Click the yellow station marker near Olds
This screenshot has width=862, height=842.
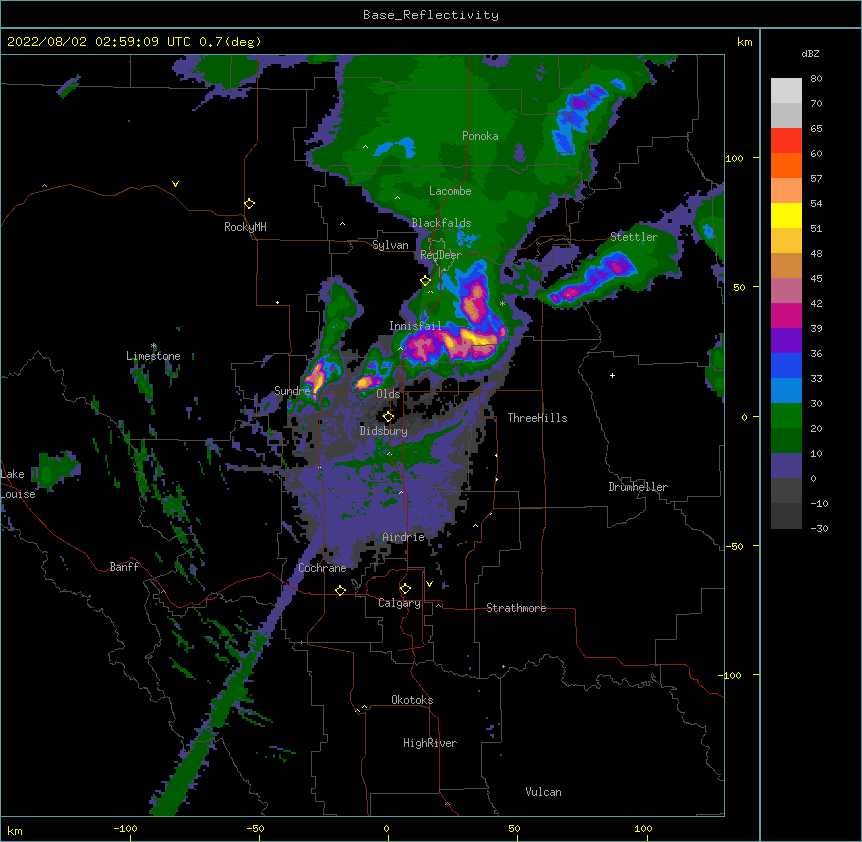click(388, 417)
